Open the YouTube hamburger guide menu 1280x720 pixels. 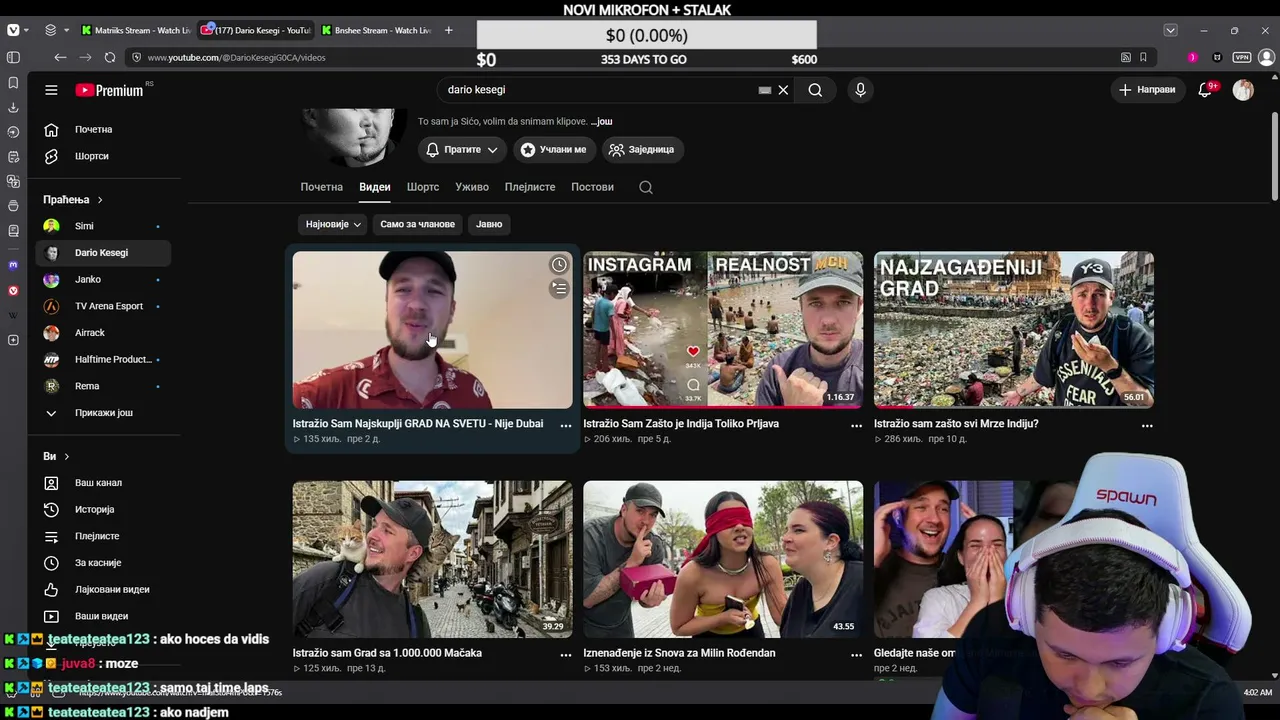click(51, 90)
